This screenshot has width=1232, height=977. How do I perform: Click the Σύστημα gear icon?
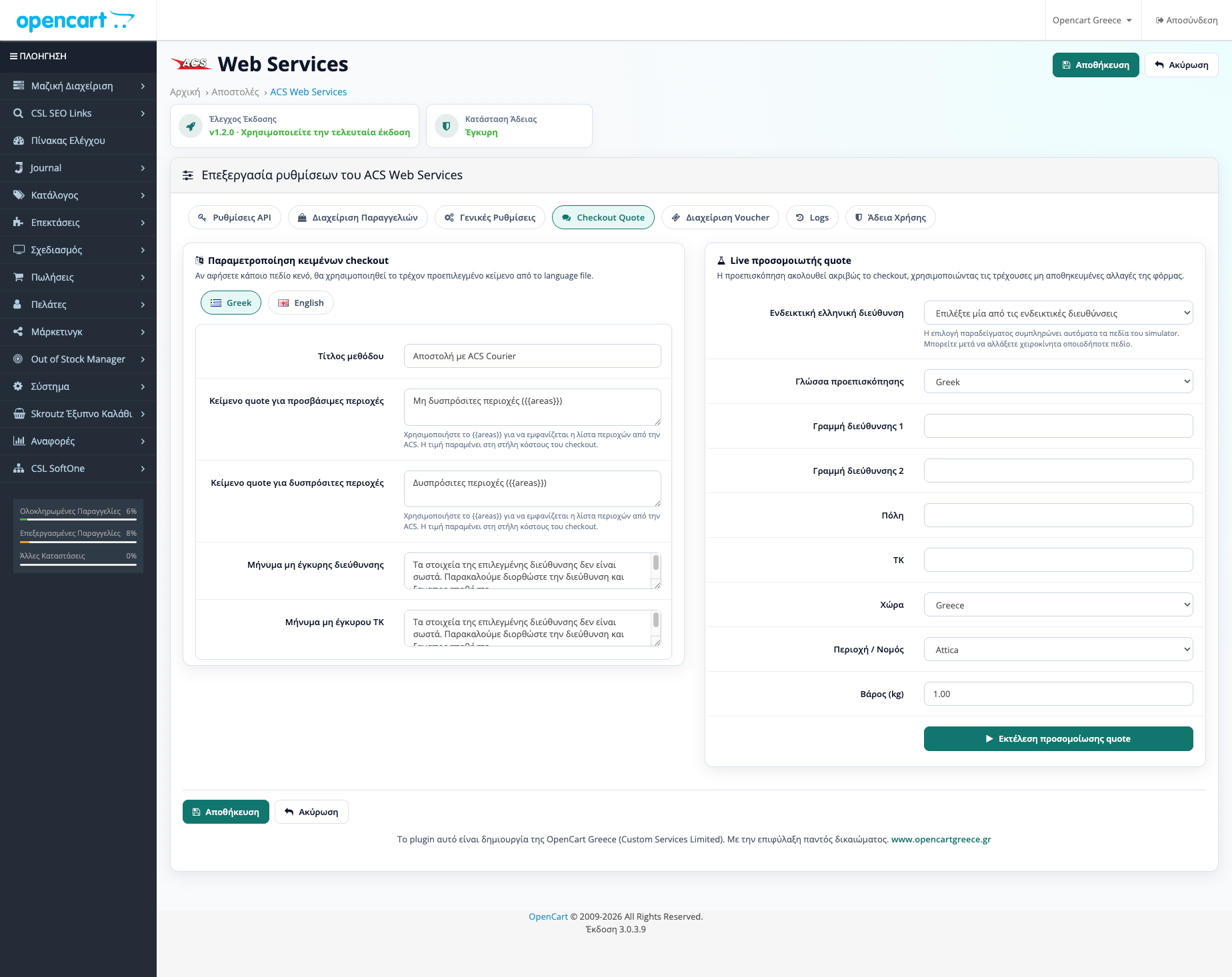18,387
